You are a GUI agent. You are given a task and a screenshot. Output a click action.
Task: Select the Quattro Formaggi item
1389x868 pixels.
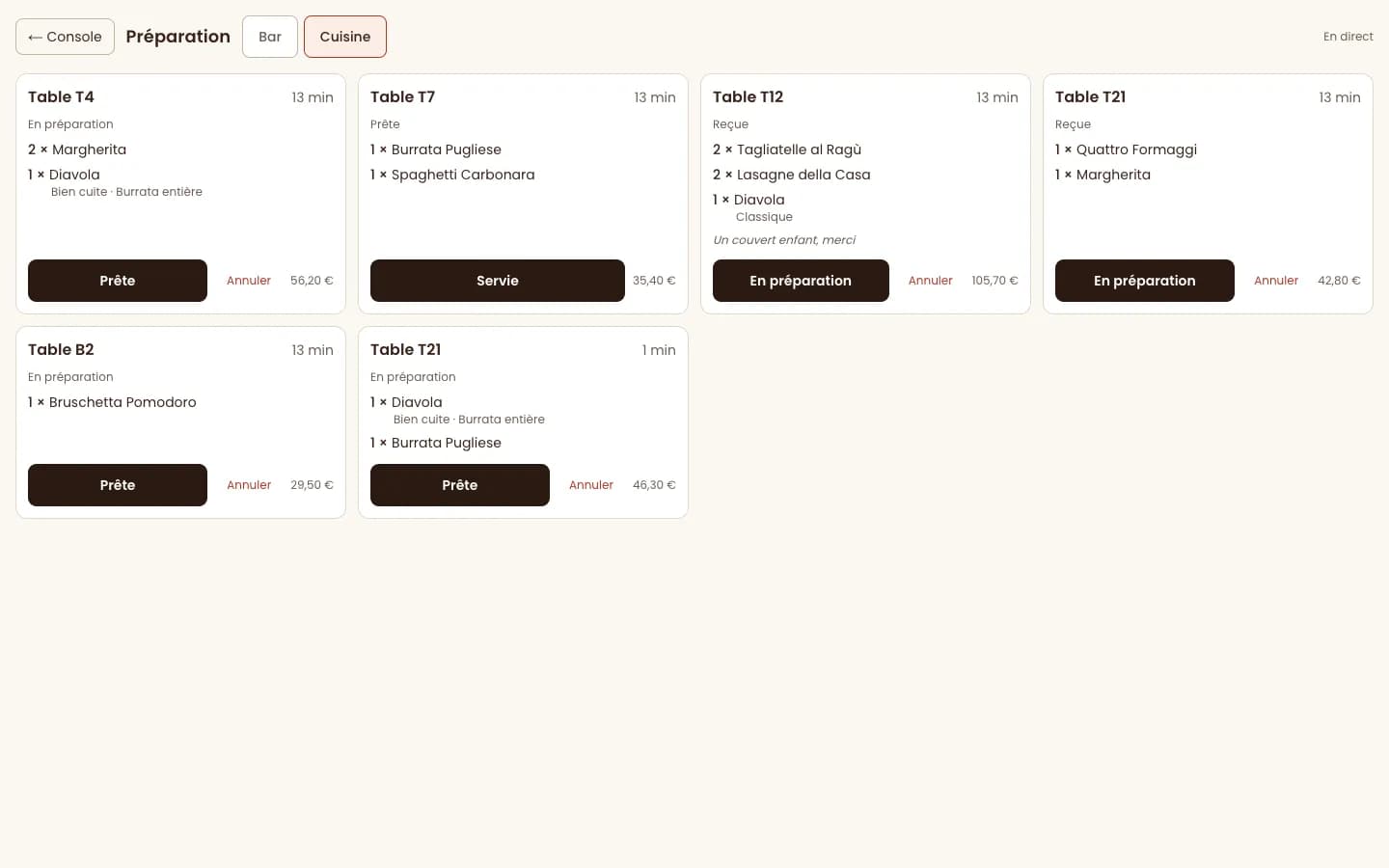(x=1136, y=149)
